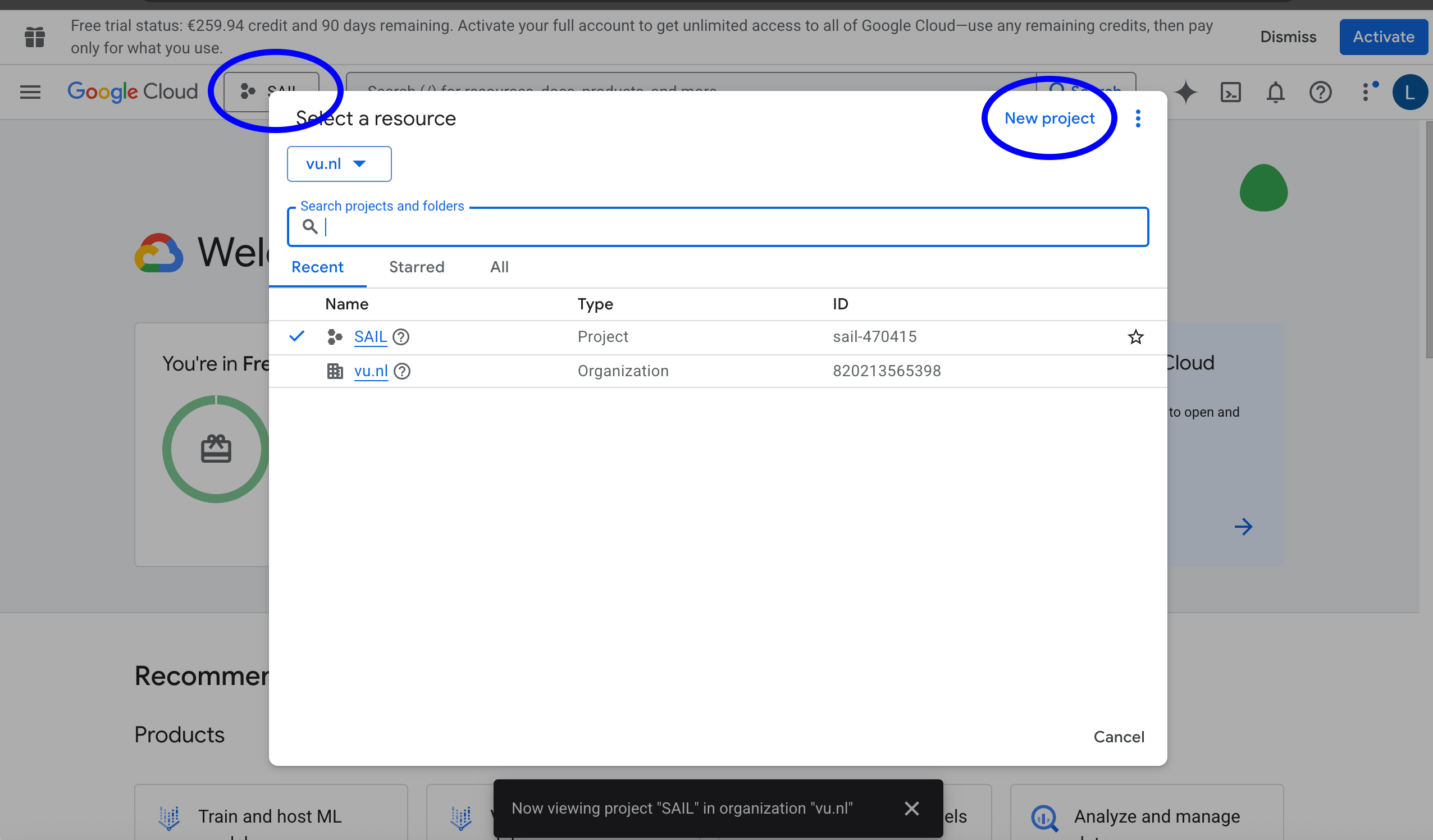
Task: Click the gift icon in the trial banner
Action: tap(34, 36)
